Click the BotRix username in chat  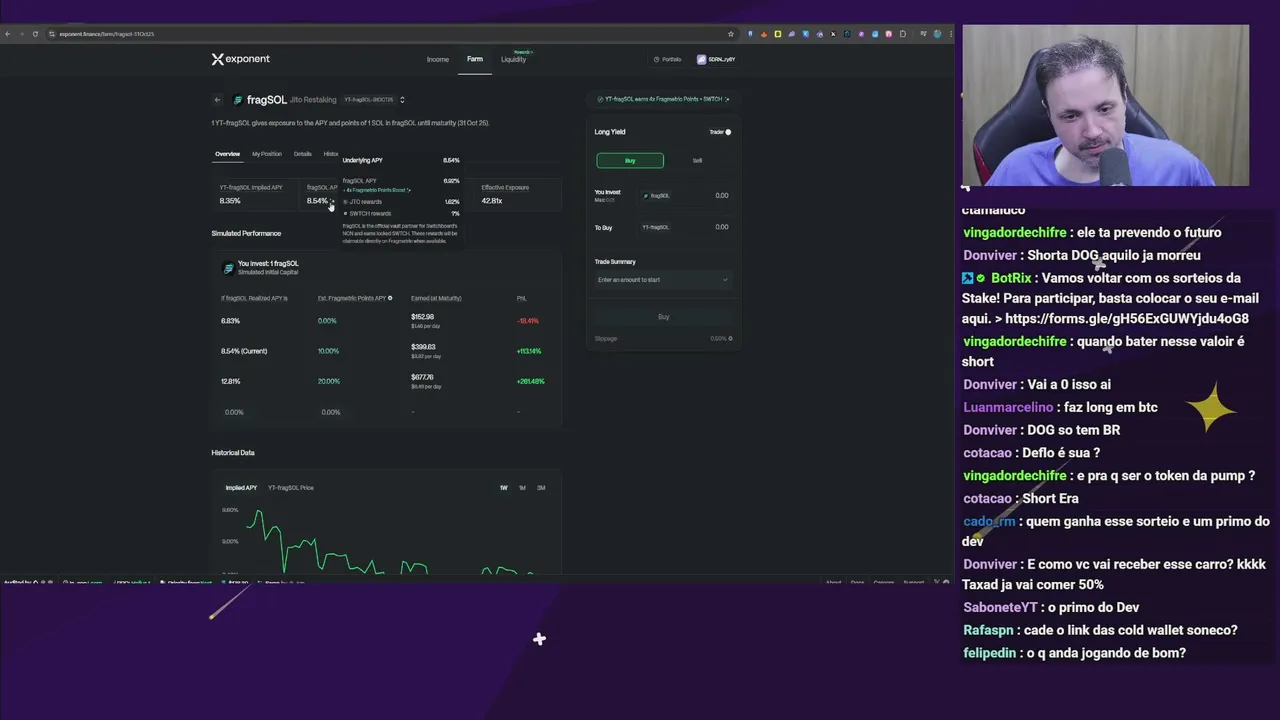[1011, 278]
